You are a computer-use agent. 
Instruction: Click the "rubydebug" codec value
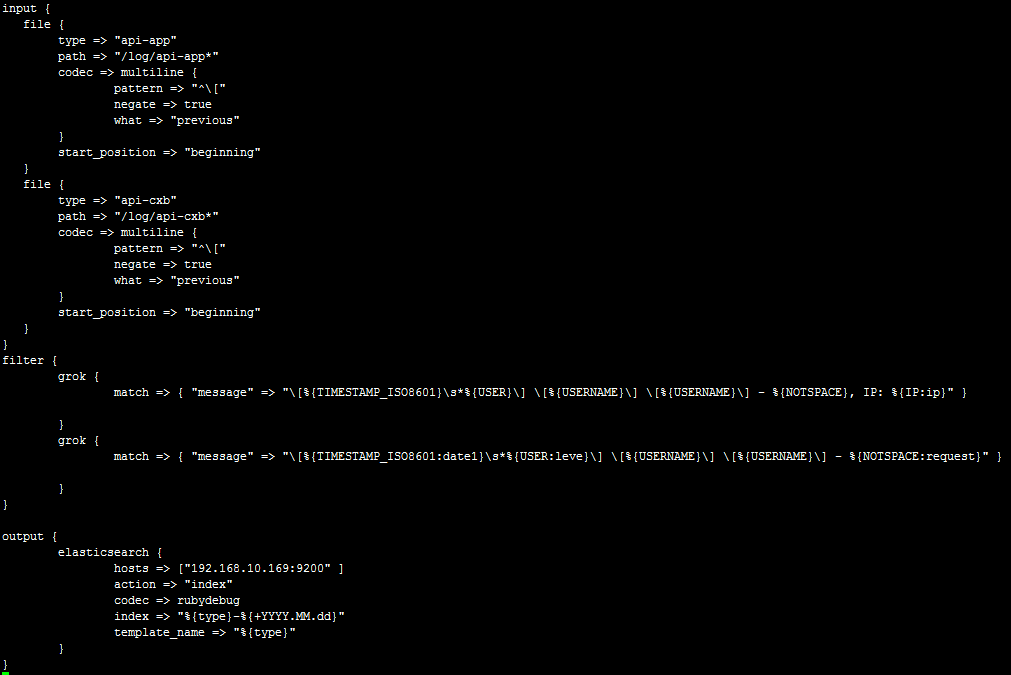(x=208, y=600)
